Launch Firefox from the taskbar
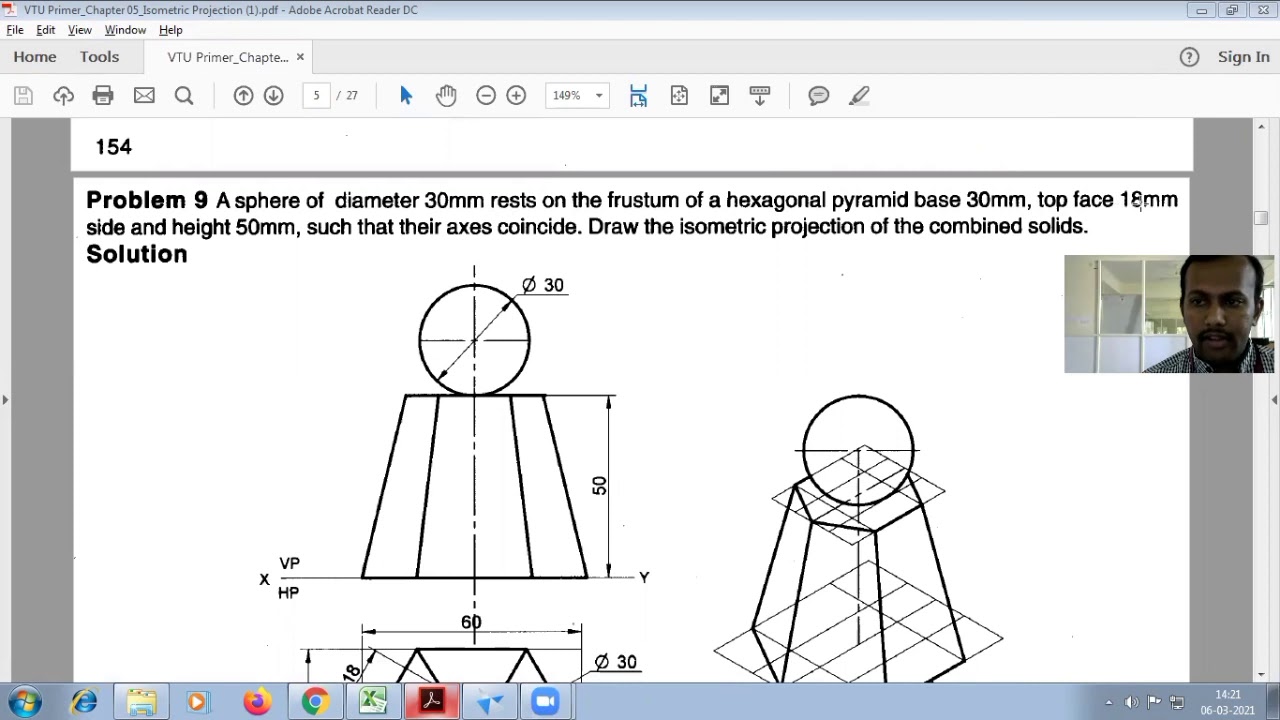1280x720 pixels. pos(257,702)
